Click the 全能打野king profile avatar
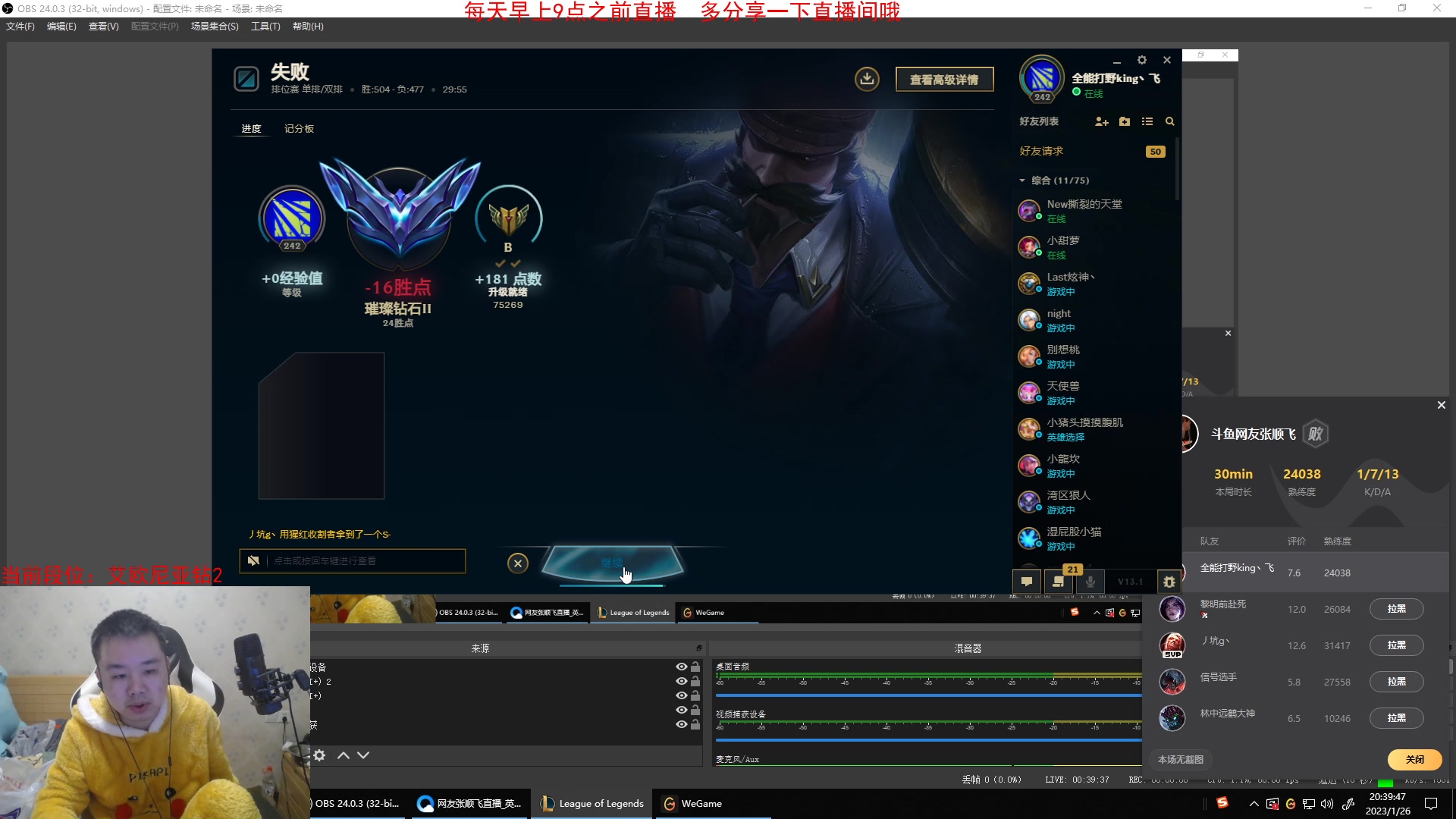 pos(1042,78)
